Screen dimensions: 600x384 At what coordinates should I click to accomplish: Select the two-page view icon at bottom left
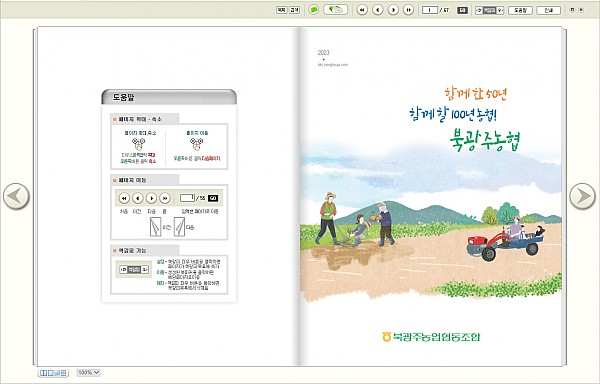(44, 373)
